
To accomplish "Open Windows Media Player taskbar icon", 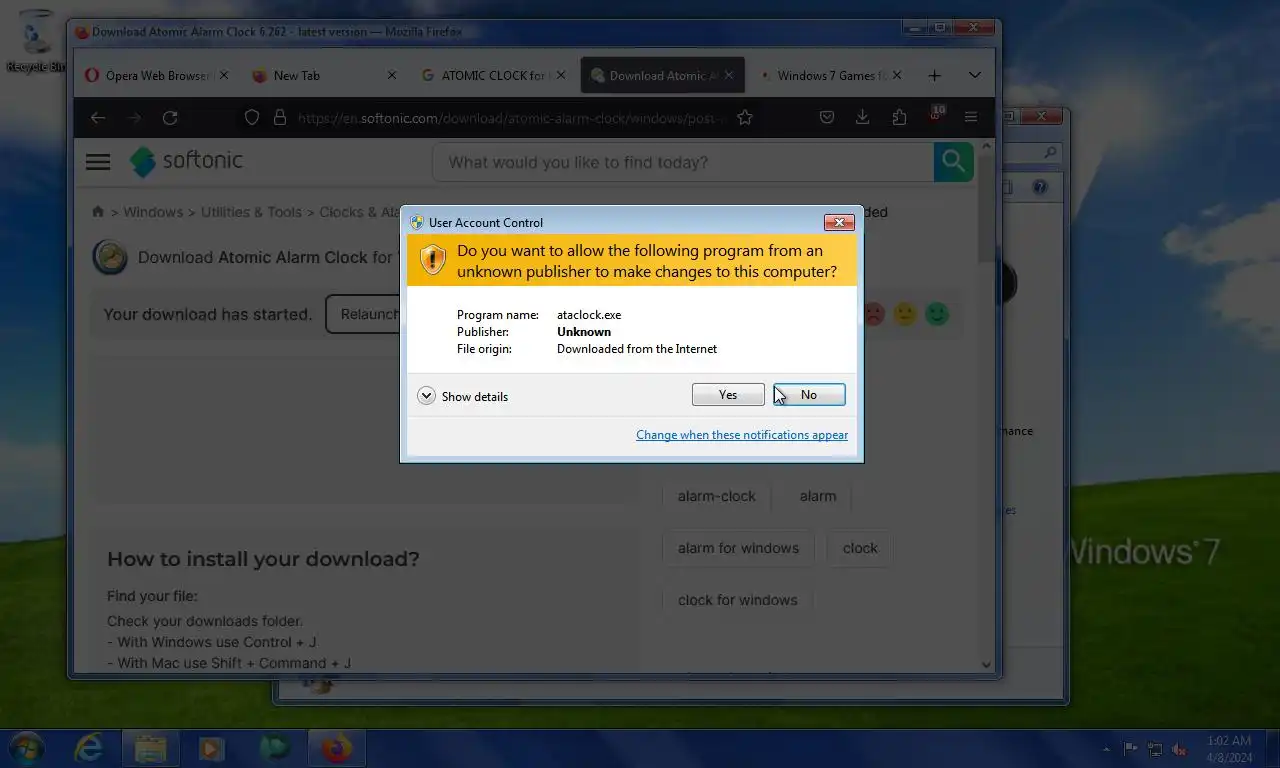I will point(211,748).
